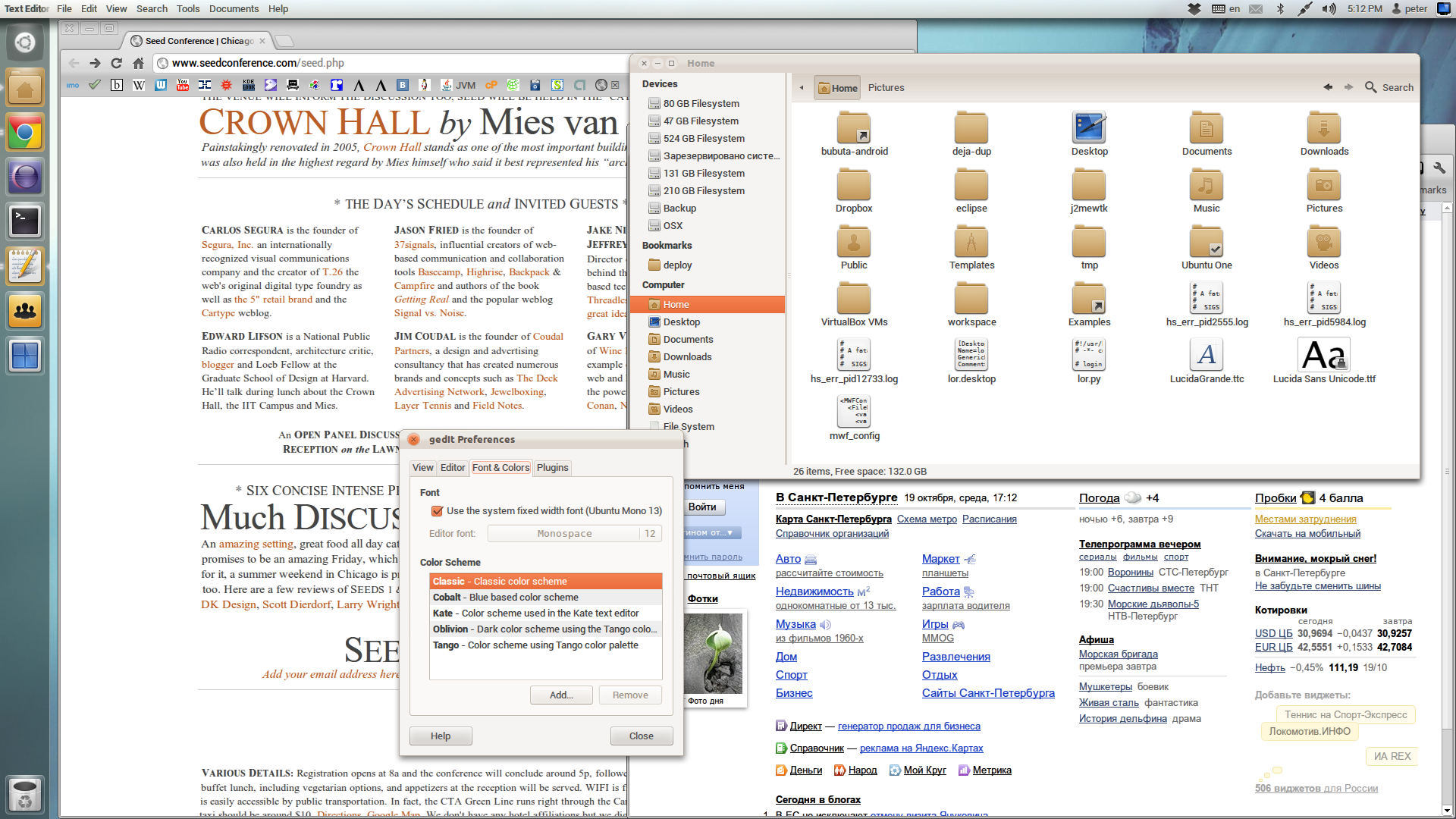
Task: Select Kate color scheme
Action: coord(546,613)
